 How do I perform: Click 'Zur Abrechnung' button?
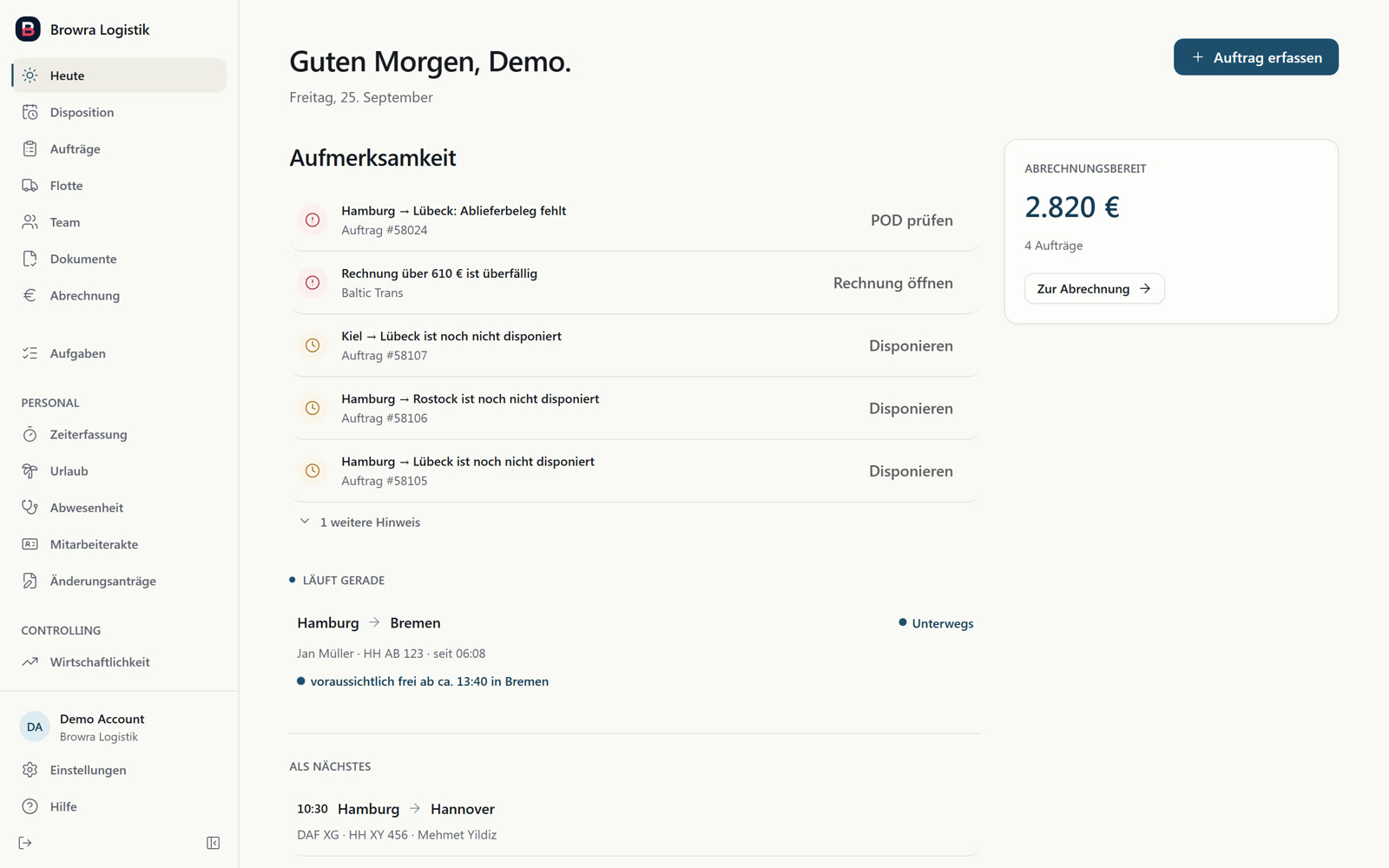click(1094, 288)
